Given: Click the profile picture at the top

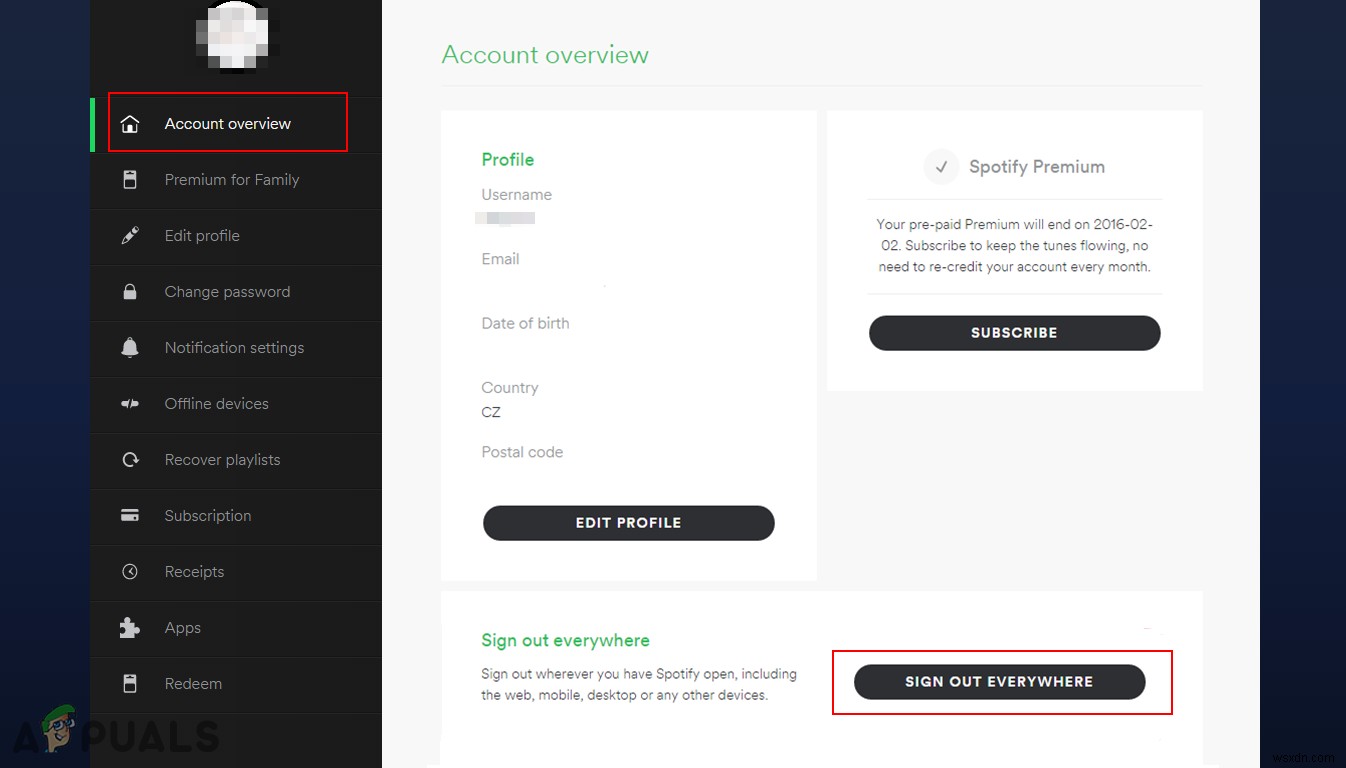Looking at the screenshot, I should [x=234, y=37].
